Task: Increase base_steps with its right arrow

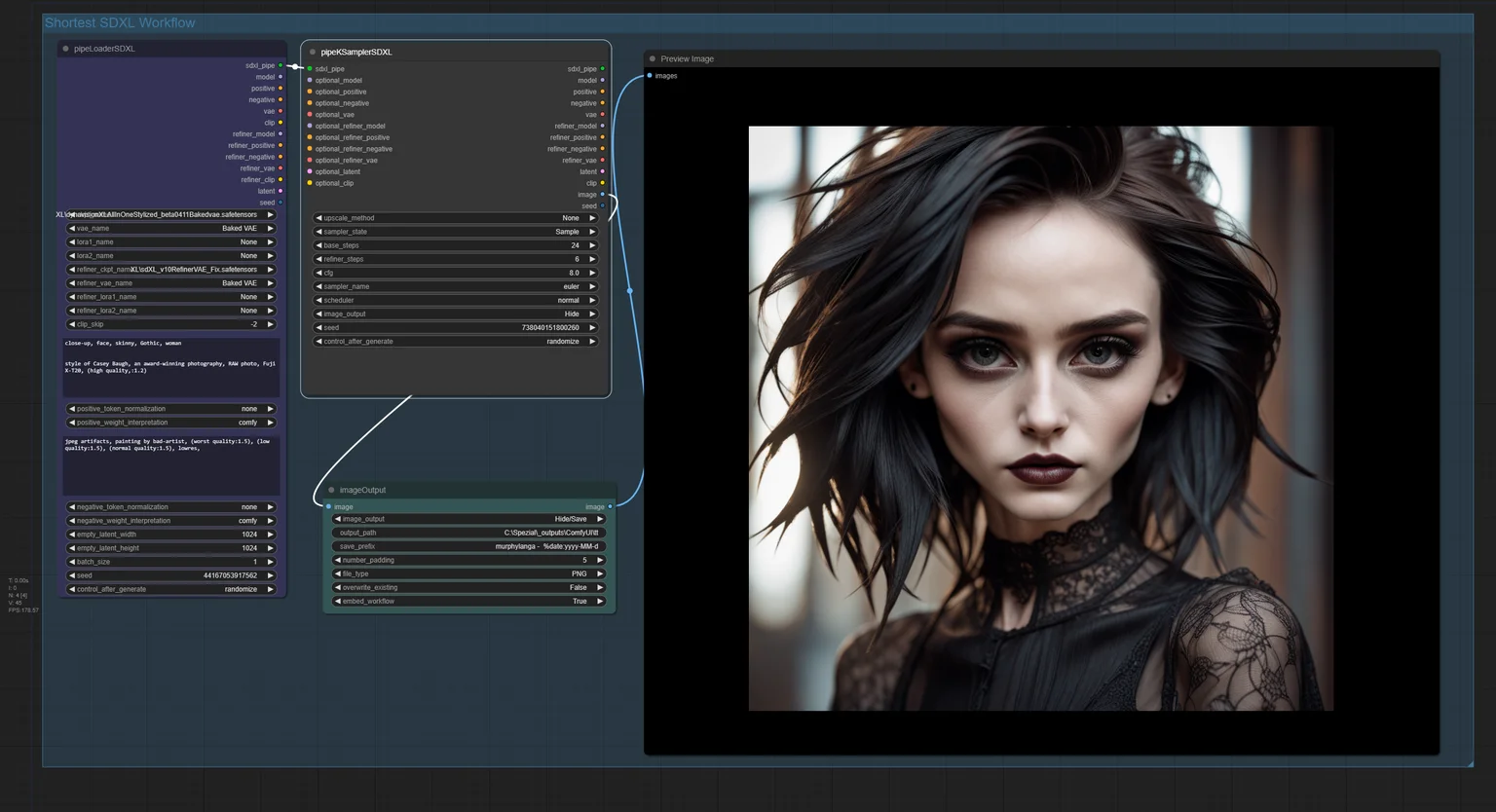Action: point(592,245)
